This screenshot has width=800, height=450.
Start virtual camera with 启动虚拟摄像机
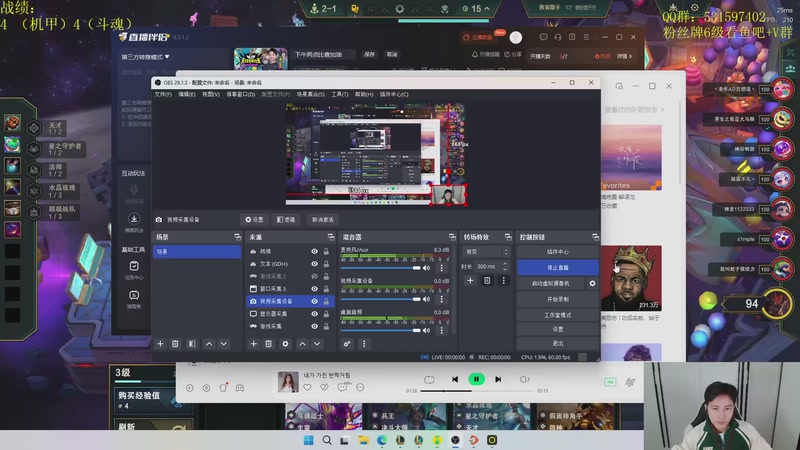coord(551,283)
